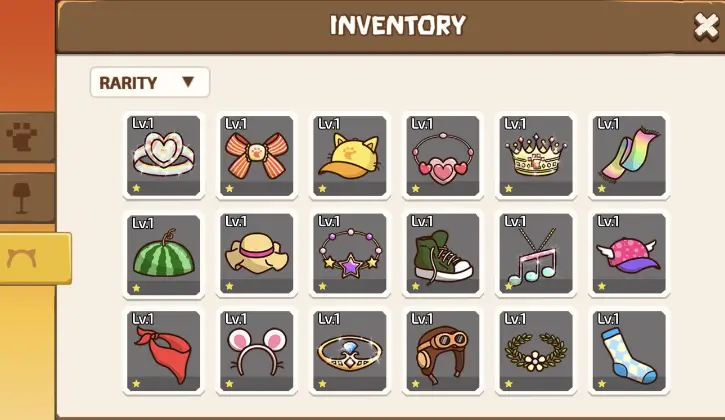
Task: Select the watermelon hat
Action: [x=164, y=254]
